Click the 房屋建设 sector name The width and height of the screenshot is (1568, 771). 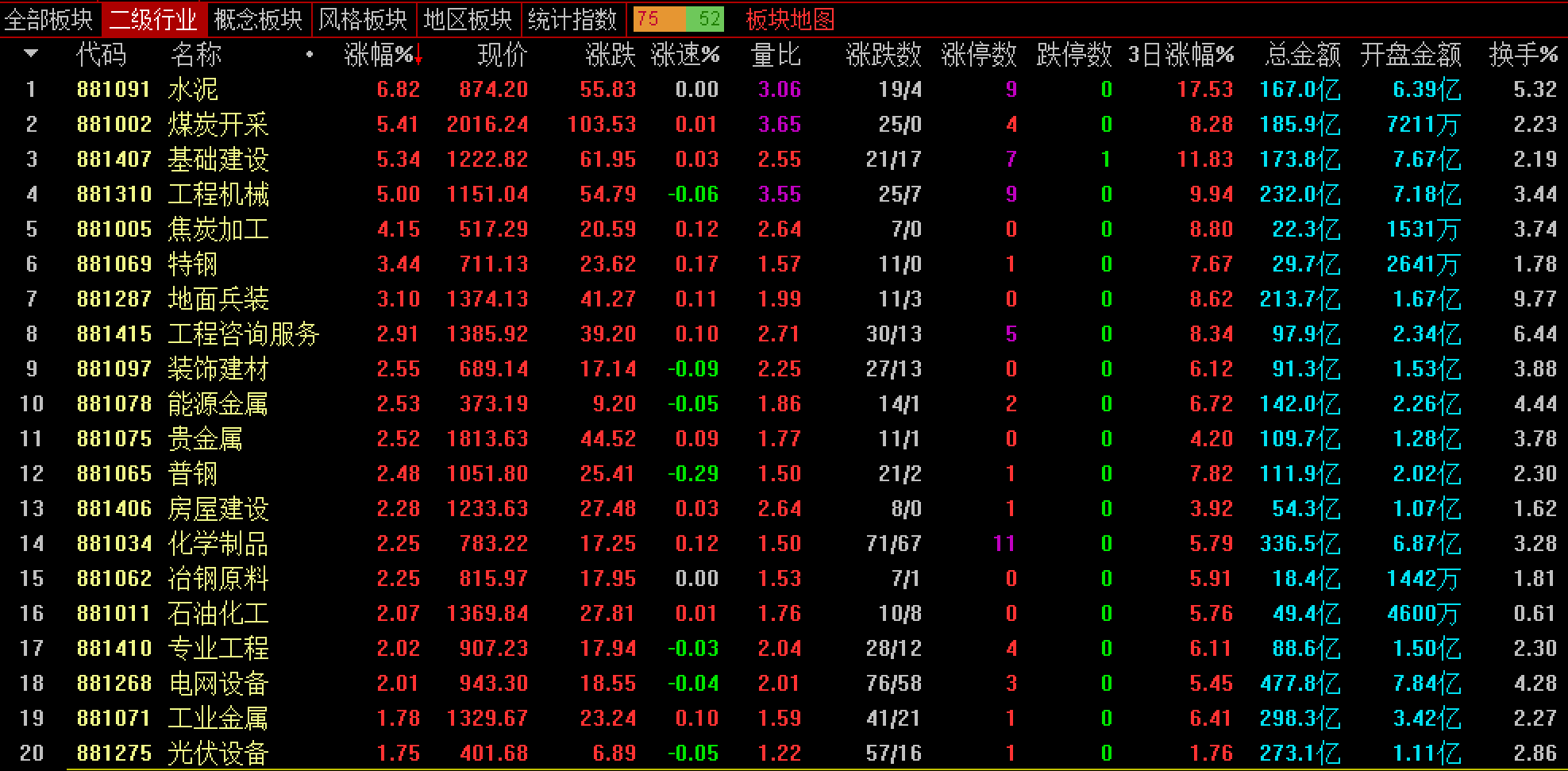coord(218,509)
